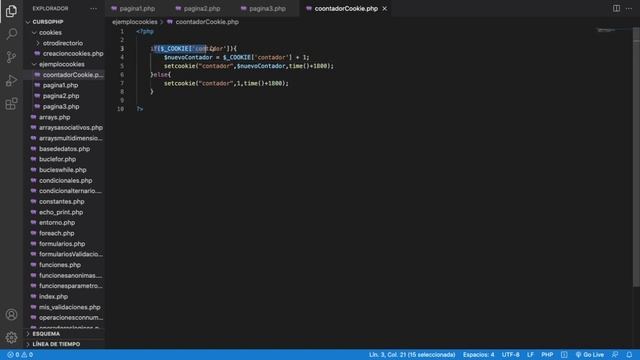Split the editor to the right
This screenshot has width=640, height=360.
[616, 9]
